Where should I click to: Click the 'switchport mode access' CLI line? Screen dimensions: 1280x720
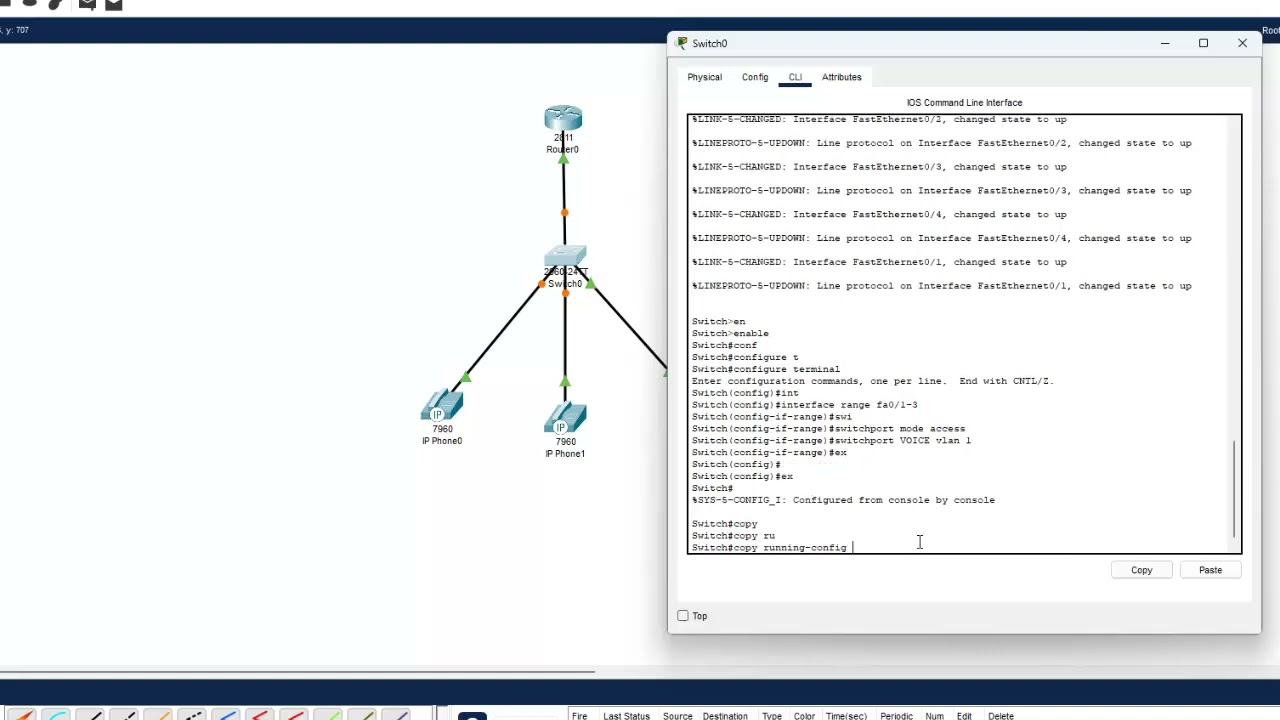point(828,429)
